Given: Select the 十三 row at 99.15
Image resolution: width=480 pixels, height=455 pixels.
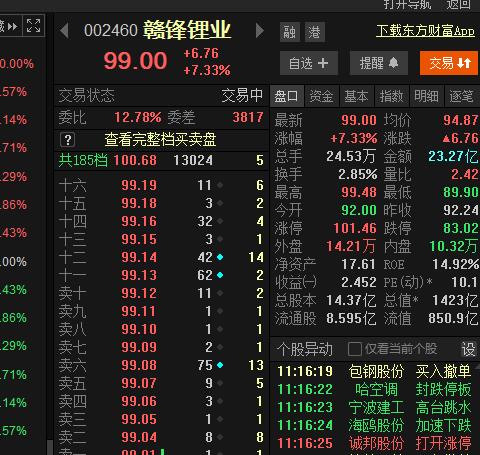Looking at the screenshot, I should point(161,239).
